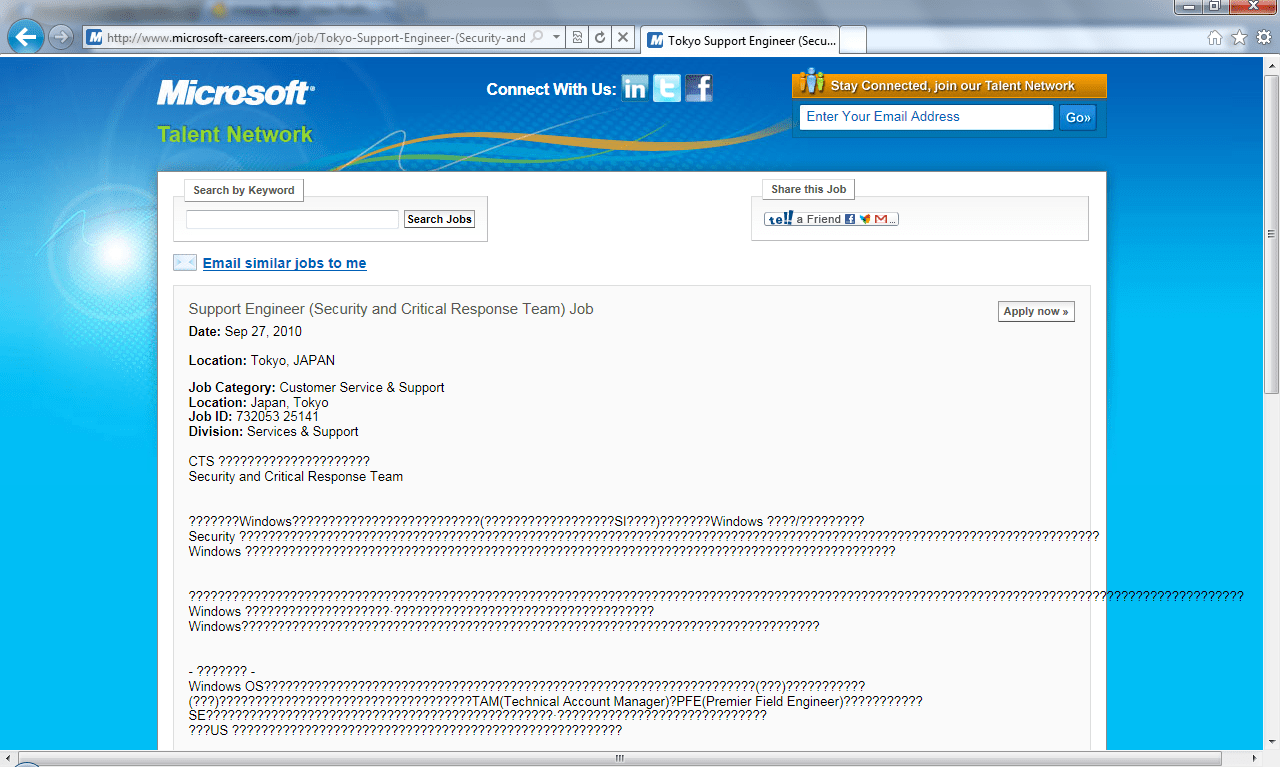Open the Facebook icon under Connect With Us
Screen dimensions: 1280x770
[x=699, y=88]
